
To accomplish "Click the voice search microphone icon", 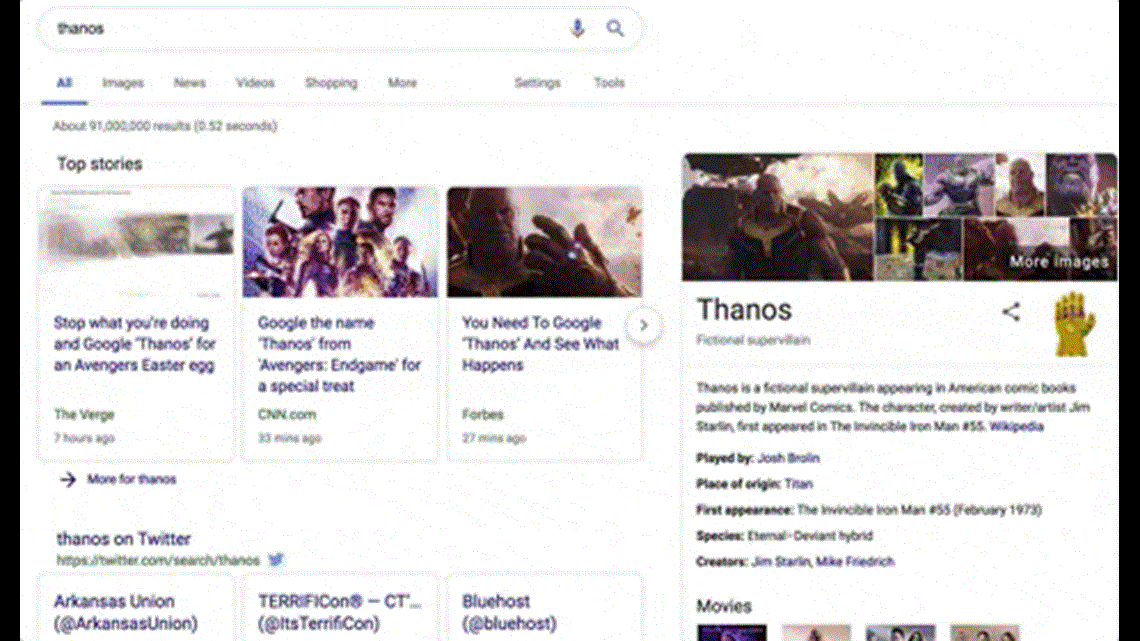I will tap(577, 28).
